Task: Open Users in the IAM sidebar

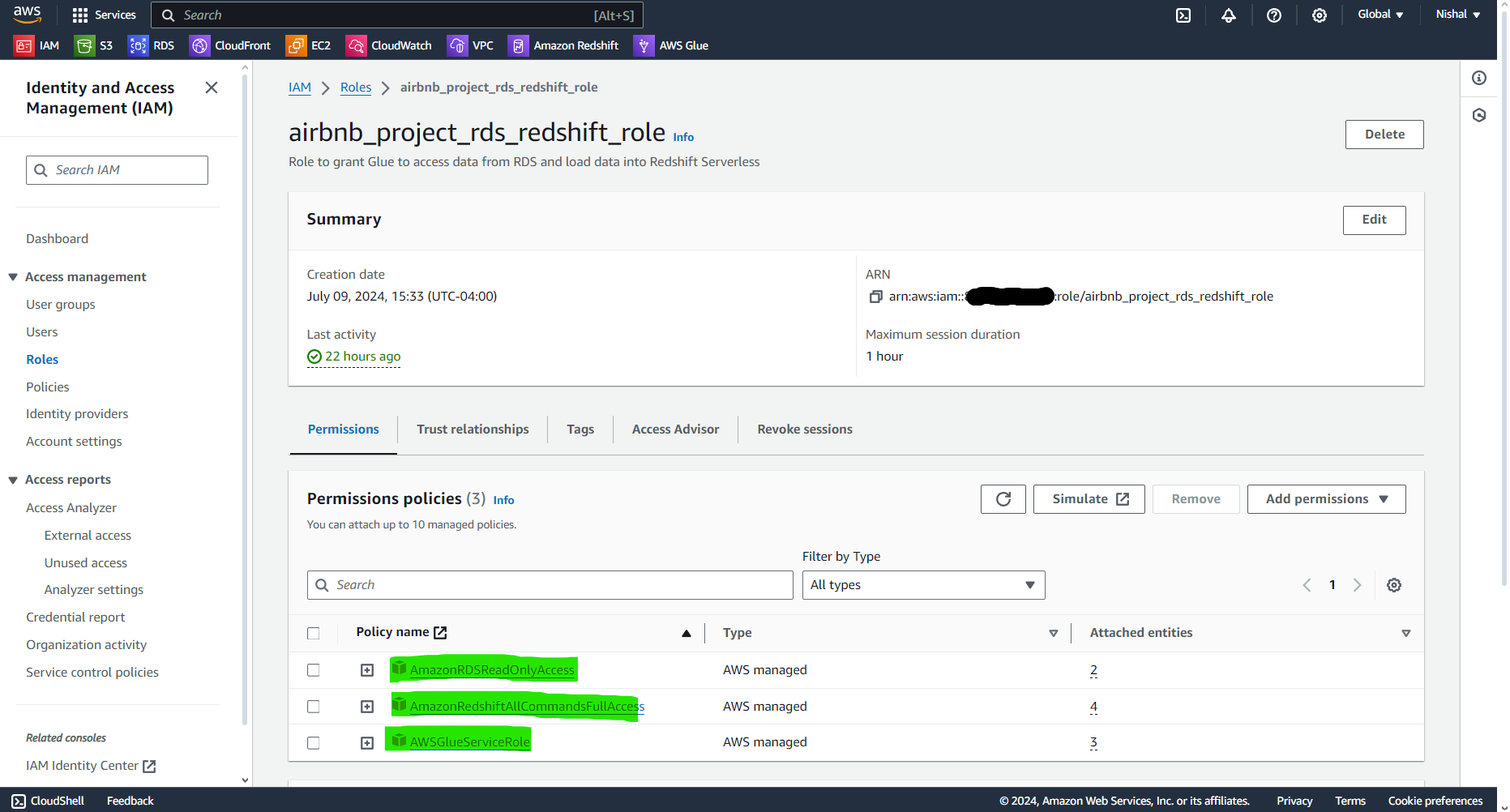Action: click(x=42, y=332)
